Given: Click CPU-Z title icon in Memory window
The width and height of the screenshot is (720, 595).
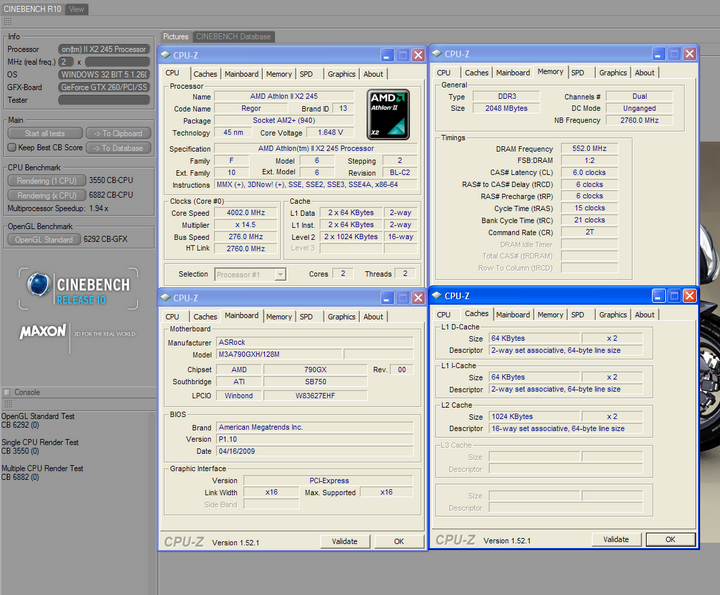Looking at the screenshot, I should [437, 54].
